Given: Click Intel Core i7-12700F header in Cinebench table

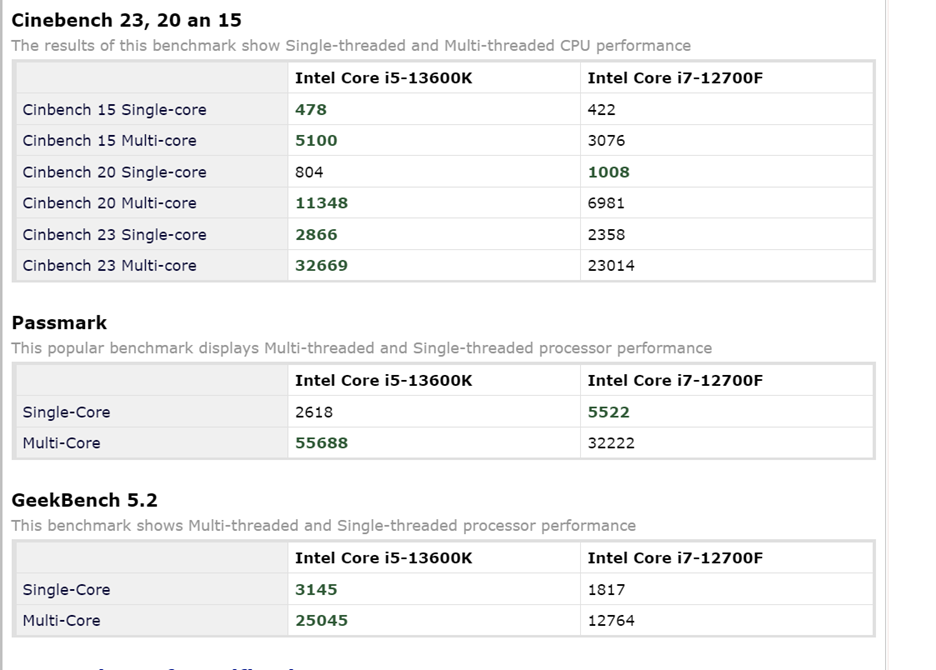Looking at the screenshot, I should pos(675,78).
